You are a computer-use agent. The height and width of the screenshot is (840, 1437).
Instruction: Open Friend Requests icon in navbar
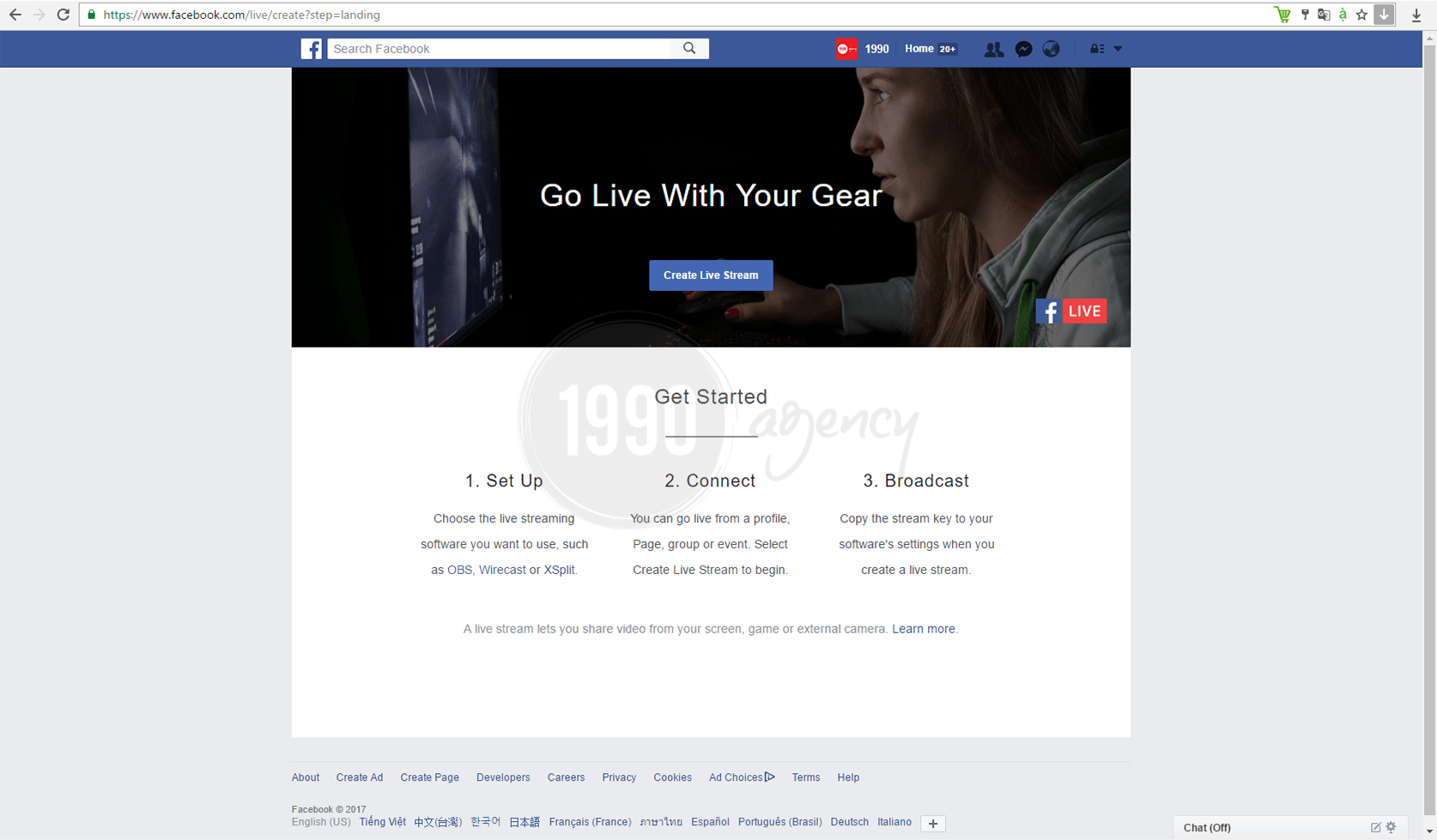coord(993,49)
